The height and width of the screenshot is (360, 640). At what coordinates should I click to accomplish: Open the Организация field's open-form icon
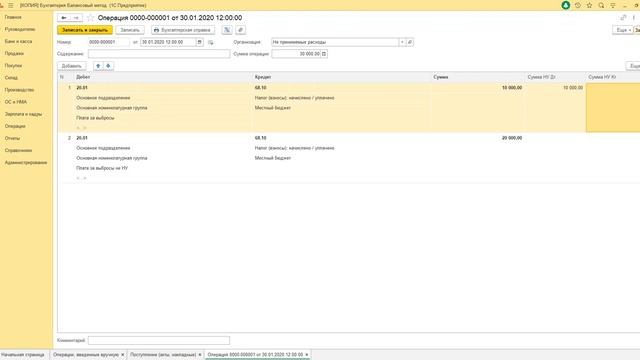tap(410, 42)
